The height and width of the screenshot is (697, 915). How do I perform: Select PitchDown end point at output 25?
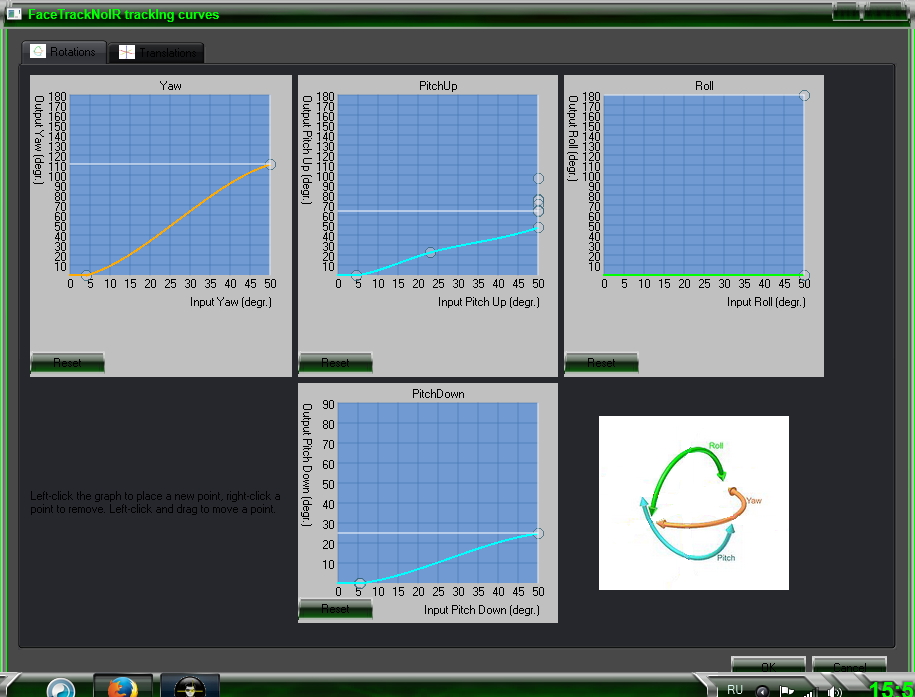pyautogui.click(x=539, y=534)
